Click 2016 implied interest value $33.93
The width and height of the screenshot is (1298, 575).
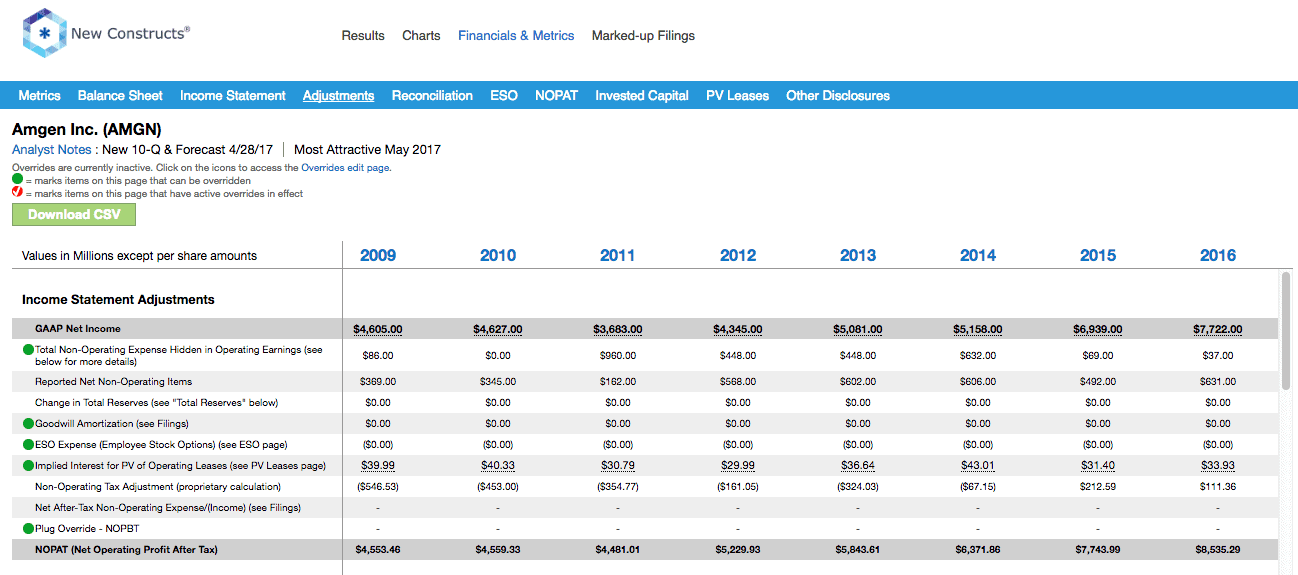tap(1218, 465)
